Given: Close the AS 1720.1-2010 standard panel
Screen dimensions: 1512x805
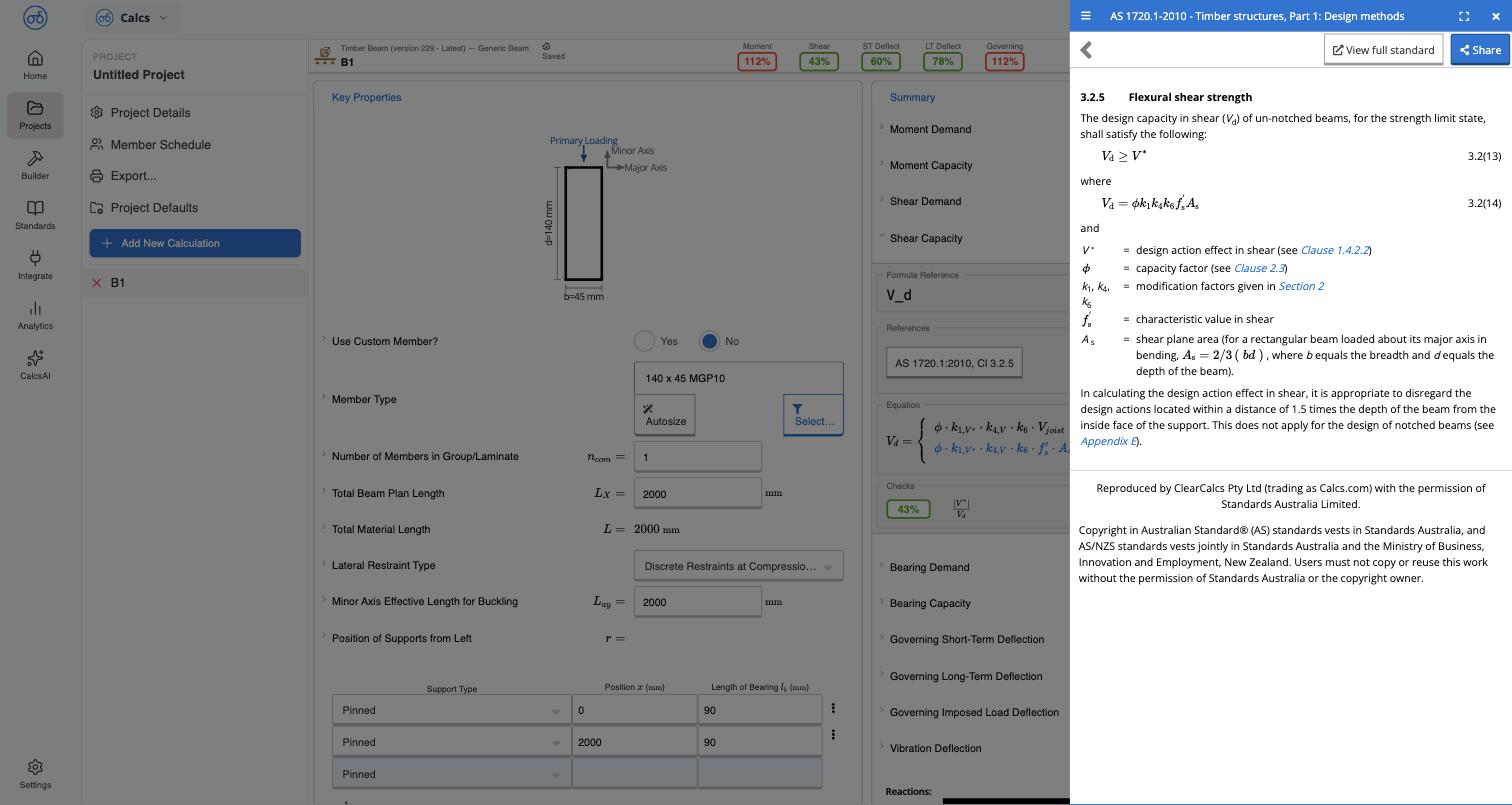Looking at the screenshot, I should [x=1495, y=16].
